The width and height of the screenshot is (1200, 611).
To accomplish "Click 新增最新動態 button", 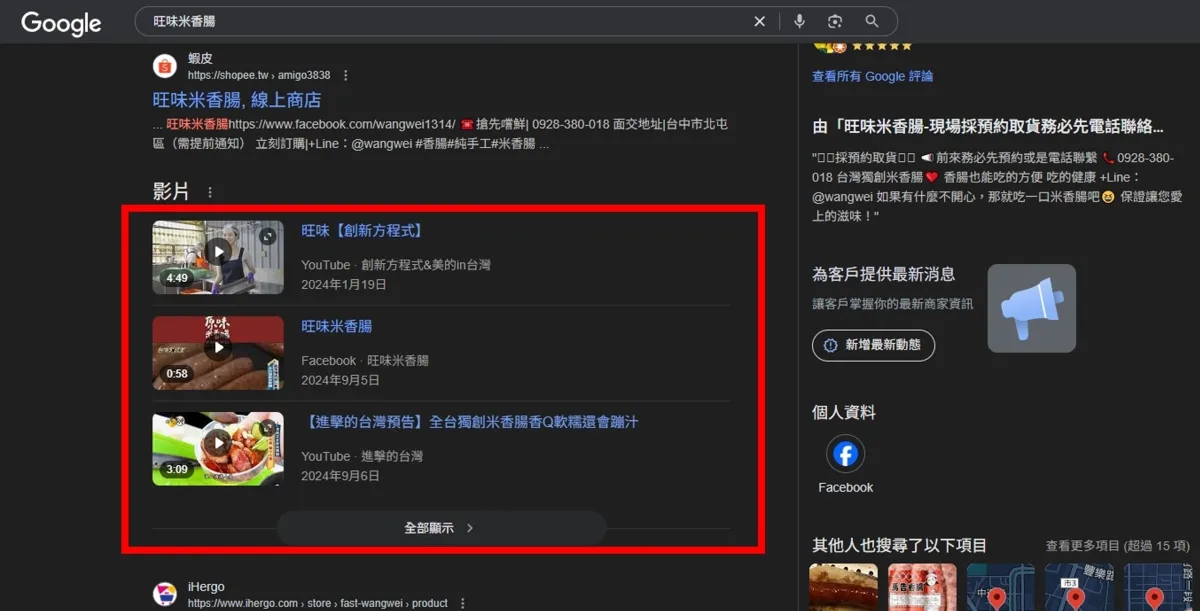I will click(x=874, y=345).
